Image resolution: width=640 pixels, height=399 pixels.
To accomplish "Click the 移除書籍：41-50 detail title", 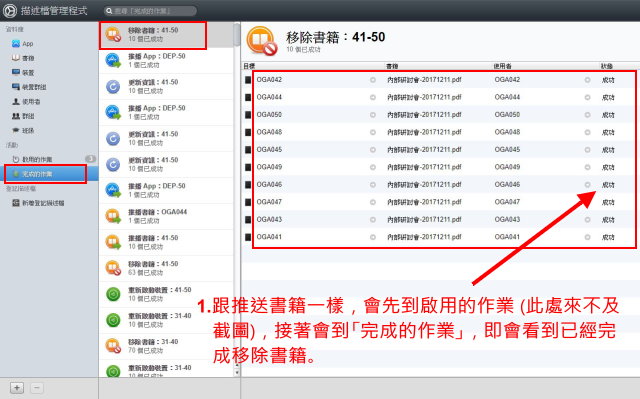I will click(336, 37).
